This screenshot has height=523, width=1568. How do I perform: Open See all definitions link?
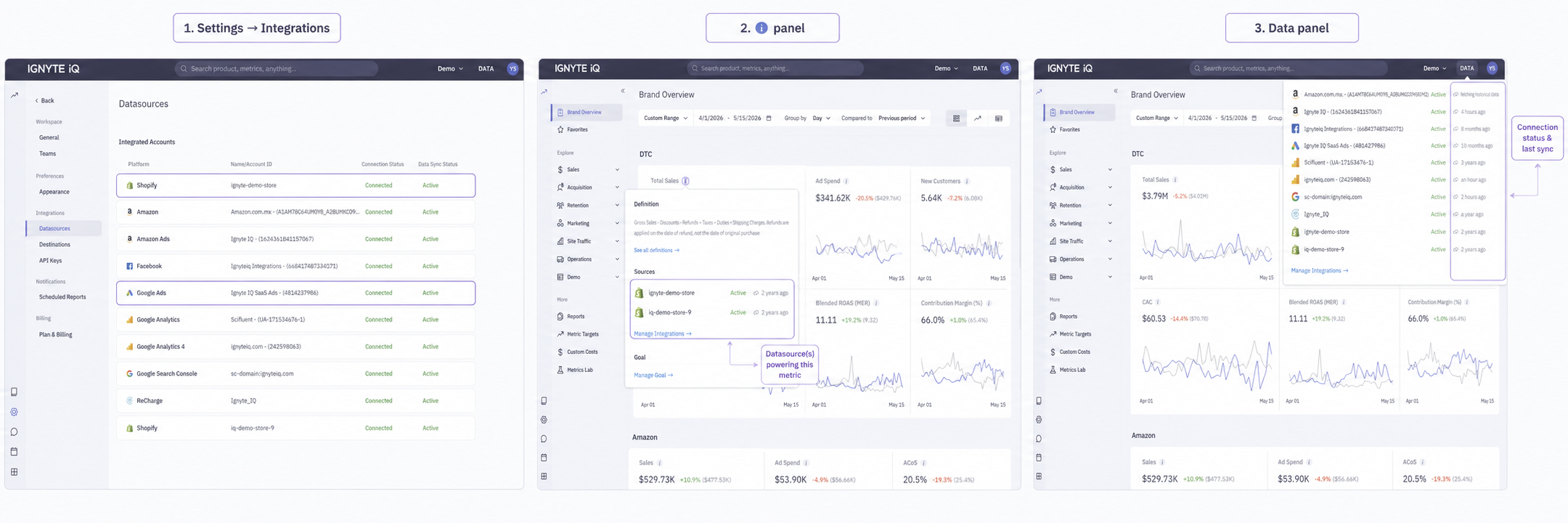point(656,251)
